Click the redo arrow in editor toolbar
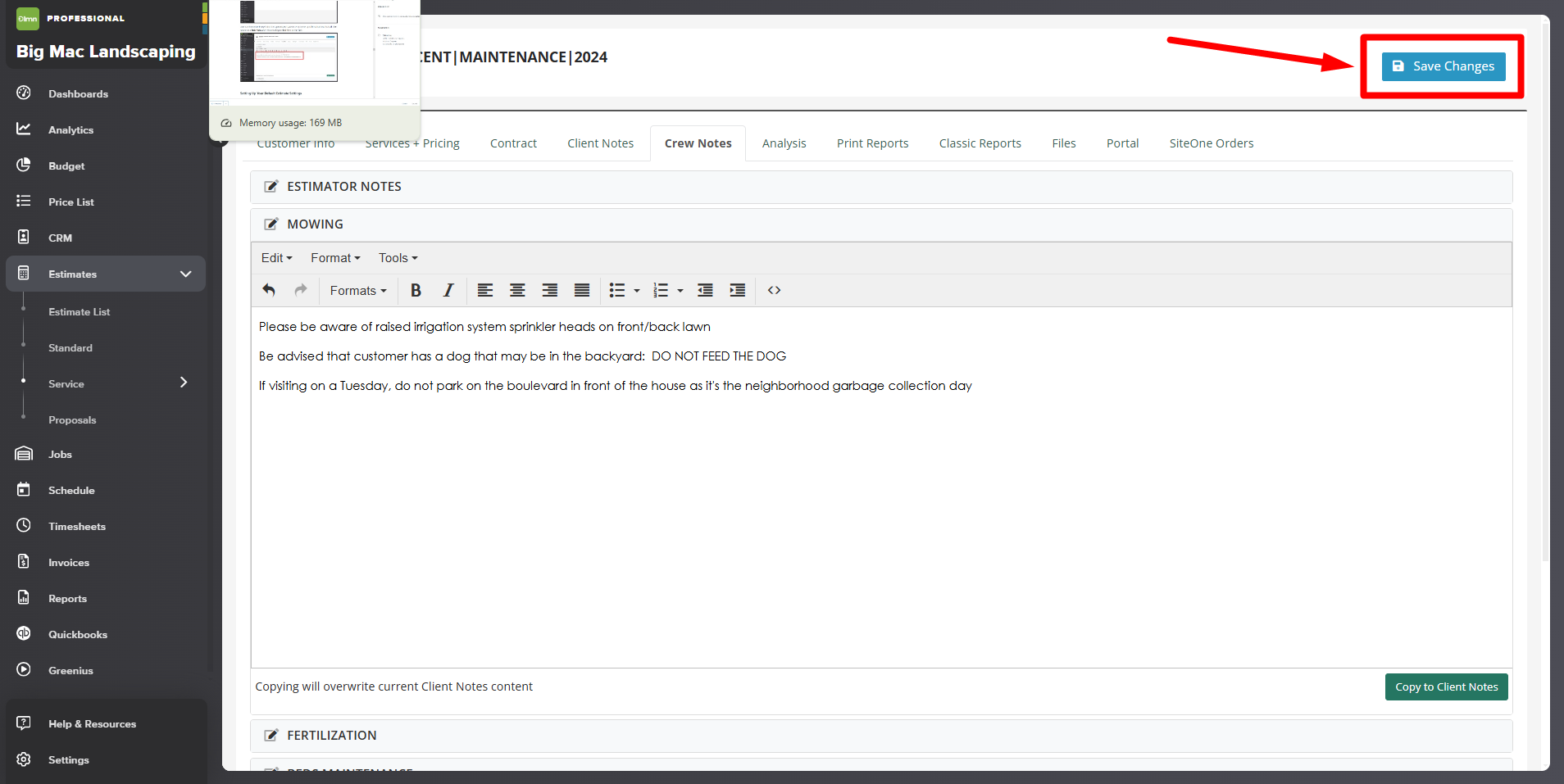This screenshot has height=784, width=1564. click(x=301, y=290)
